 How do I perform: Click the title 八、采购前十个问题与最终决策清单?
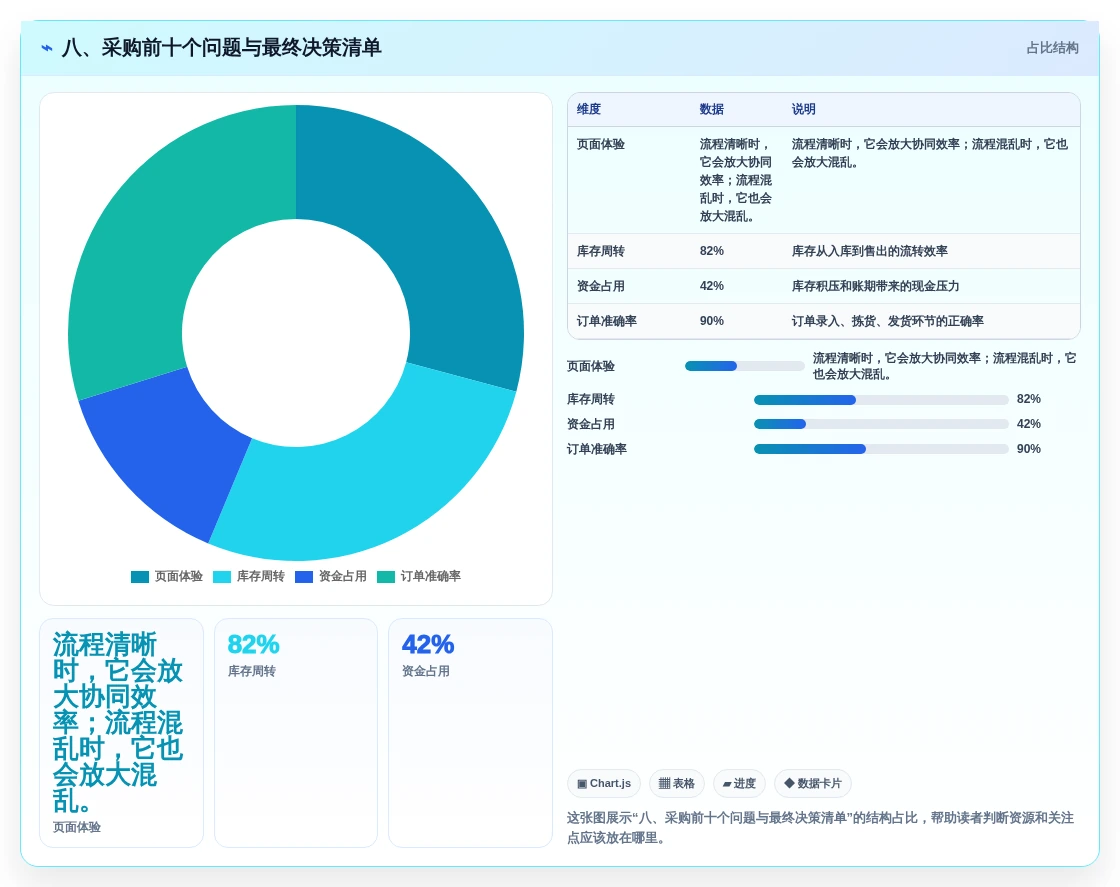(x=221, y=48)
